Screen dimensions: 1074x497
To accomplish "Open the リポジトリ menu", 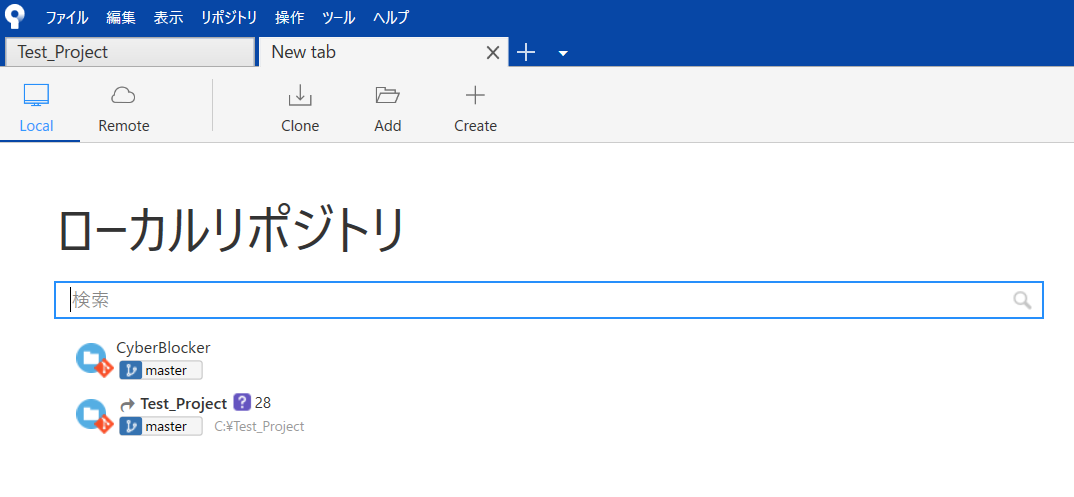I will click(228, 17).
